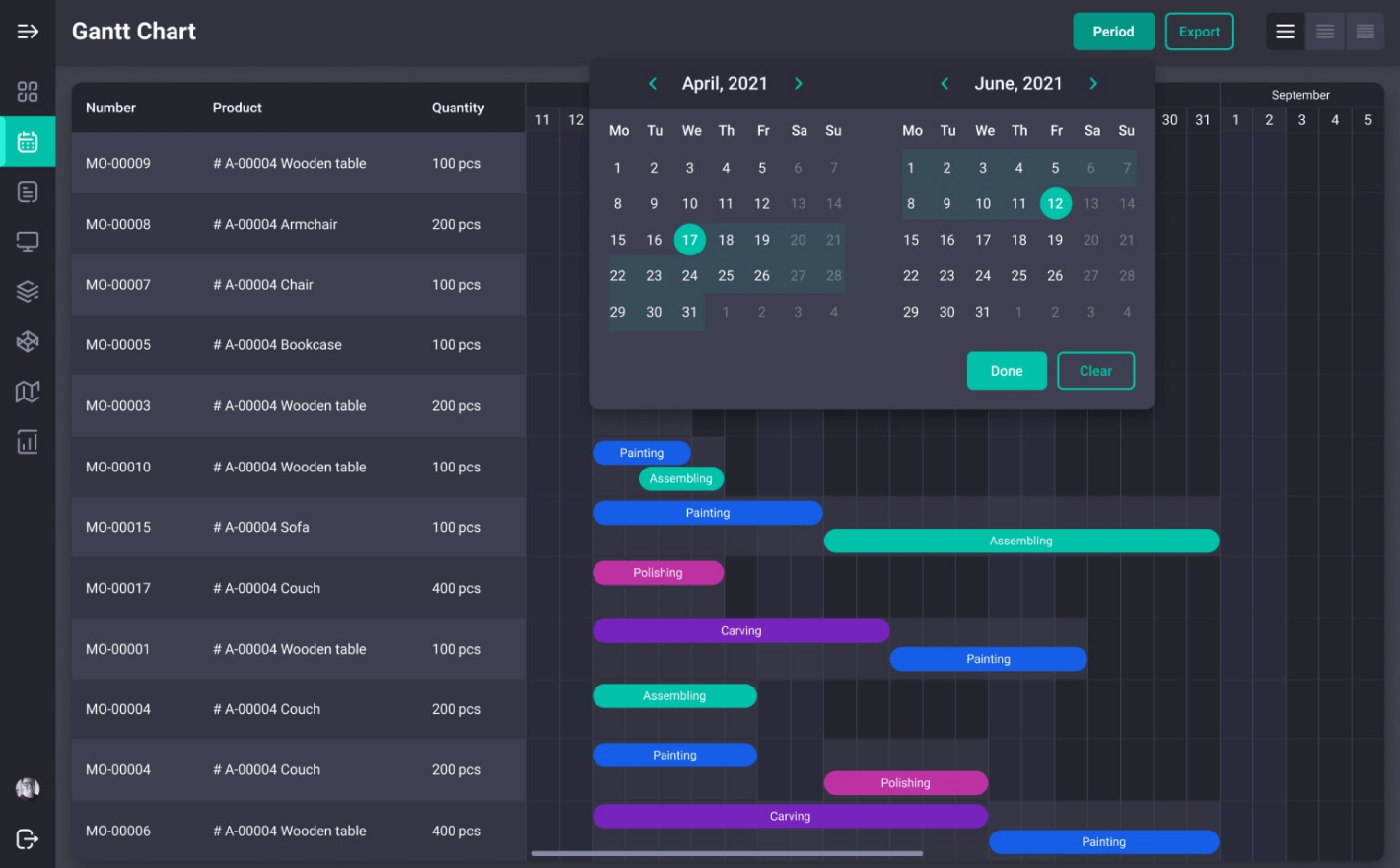The height and width of the screenshot is (868, 1400).
Task: Switch to medium row density view
Action: pyautogui.click(x=1325, y=32)
